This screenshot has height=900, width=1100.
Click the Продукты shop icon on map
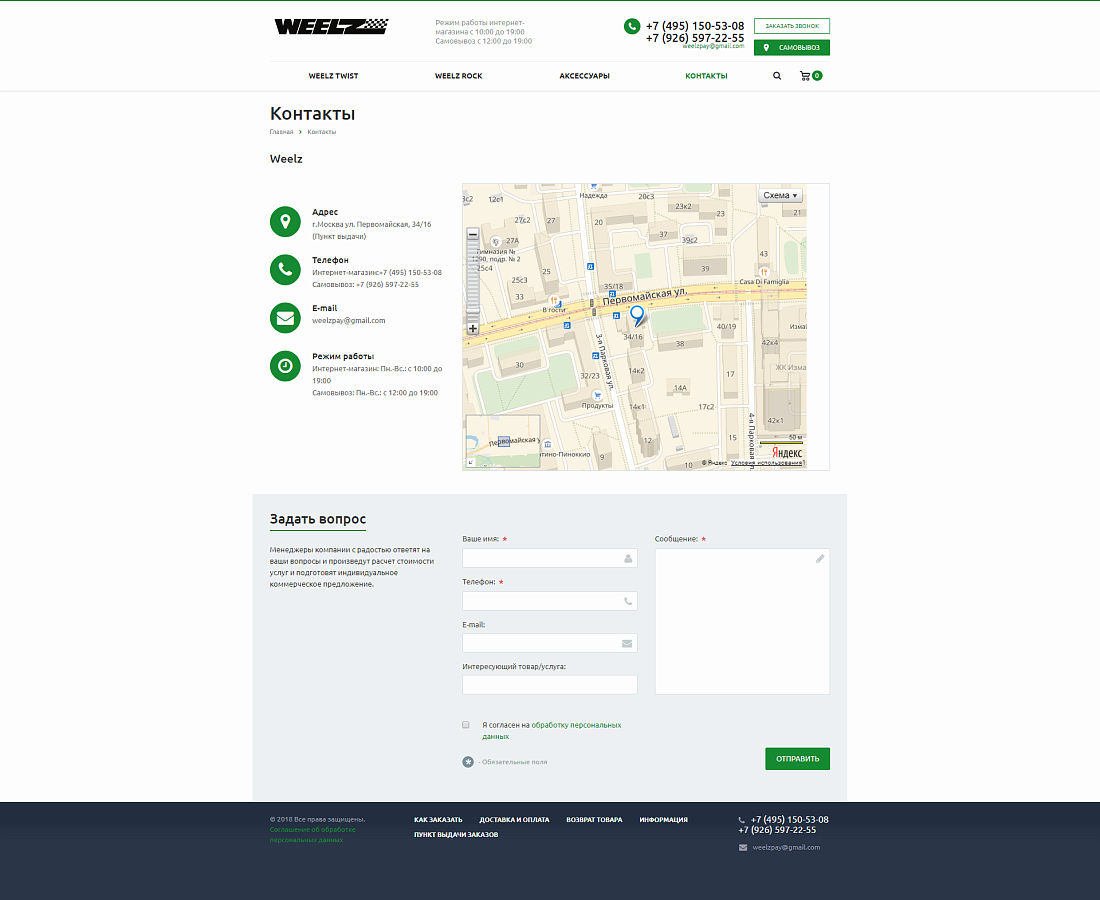tap(597, 396)
